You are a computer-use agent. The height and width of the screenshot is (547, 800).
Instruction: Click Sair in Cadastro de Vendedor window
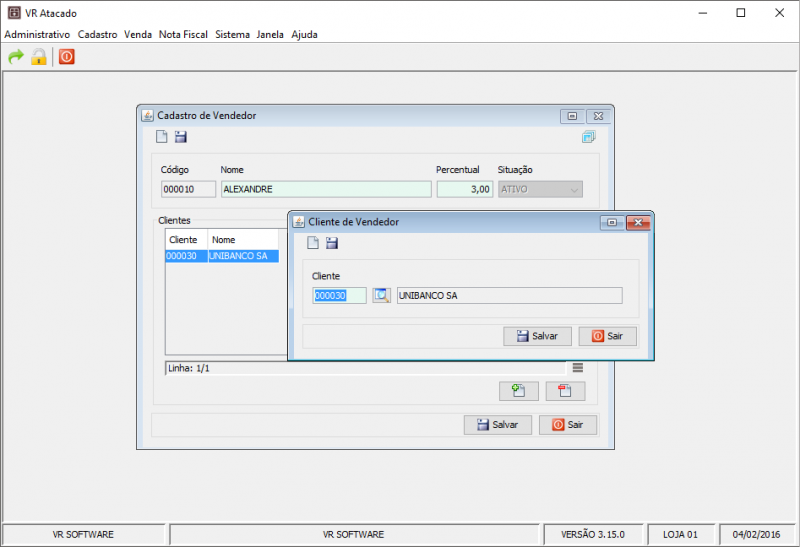click(x=567, y=425)
